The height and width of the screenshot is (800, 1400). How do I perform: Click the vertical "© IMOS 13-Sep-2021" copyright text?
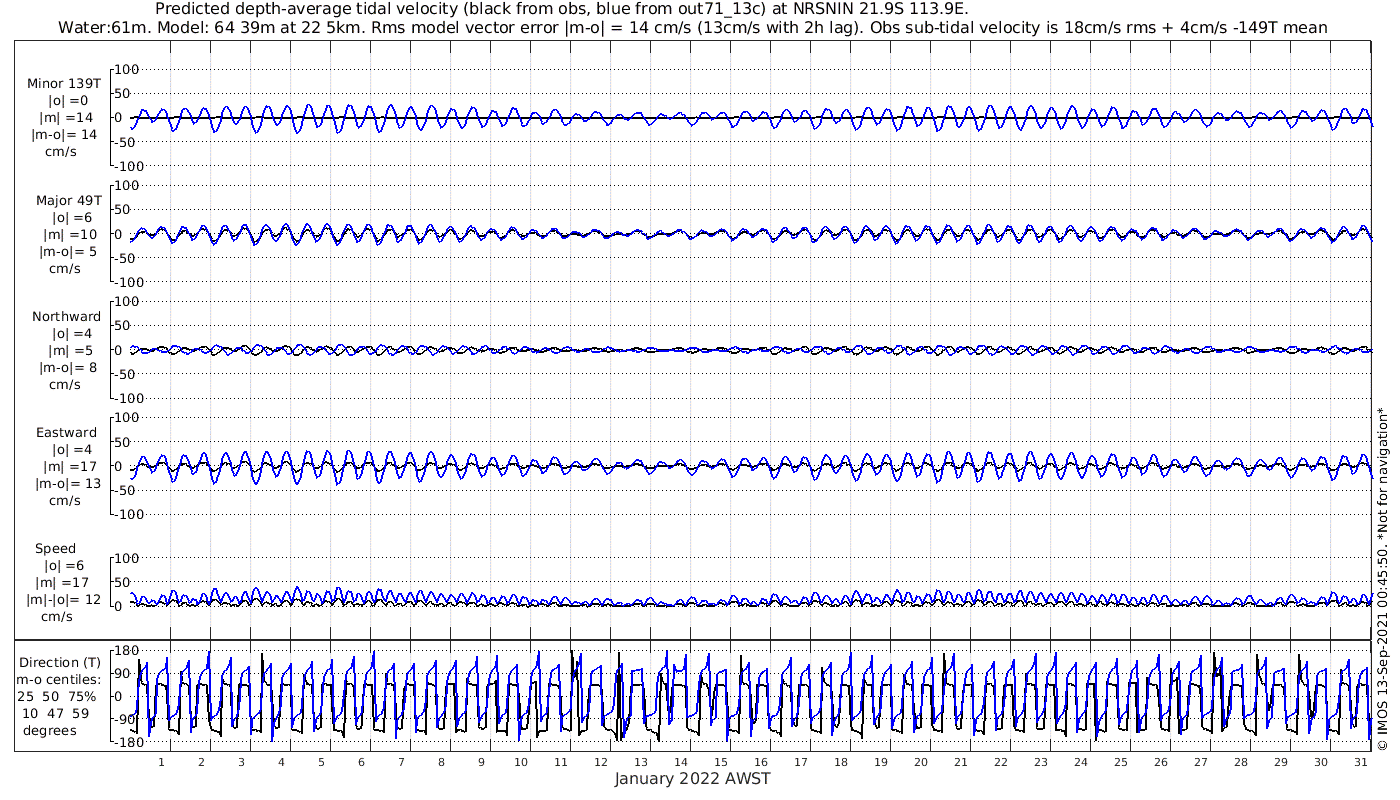(1382, 580)
